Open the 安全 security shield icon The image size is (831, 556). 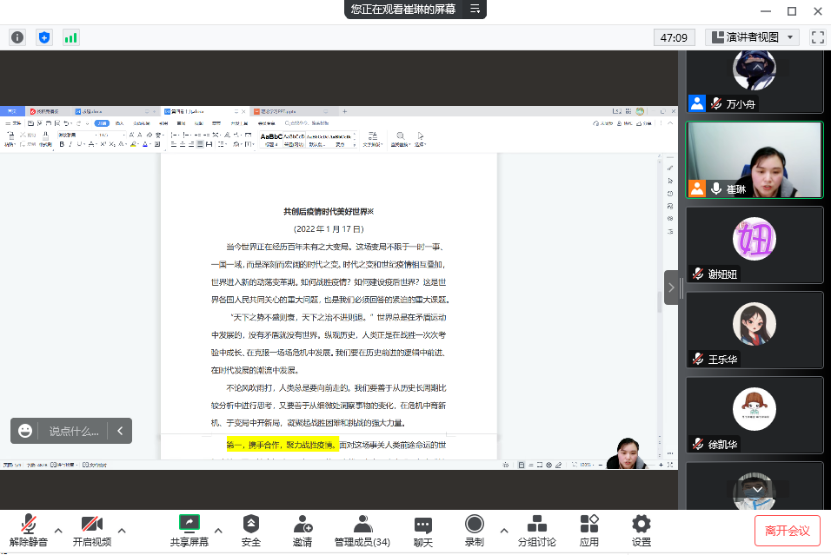coord(251,530)
